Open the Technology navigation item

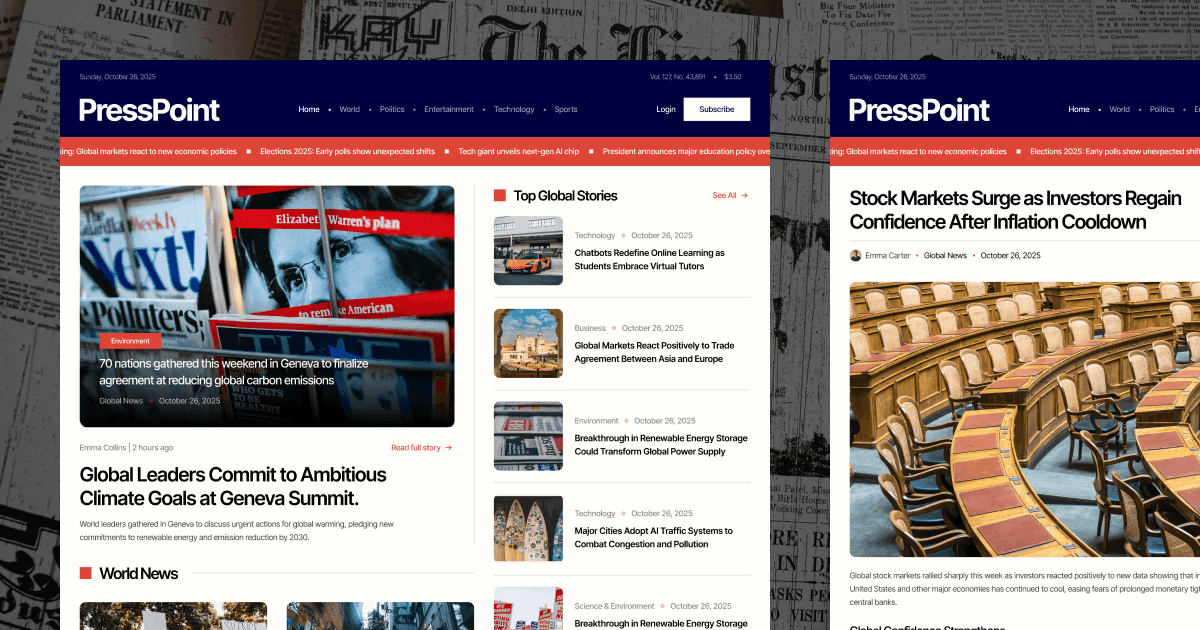514,109
